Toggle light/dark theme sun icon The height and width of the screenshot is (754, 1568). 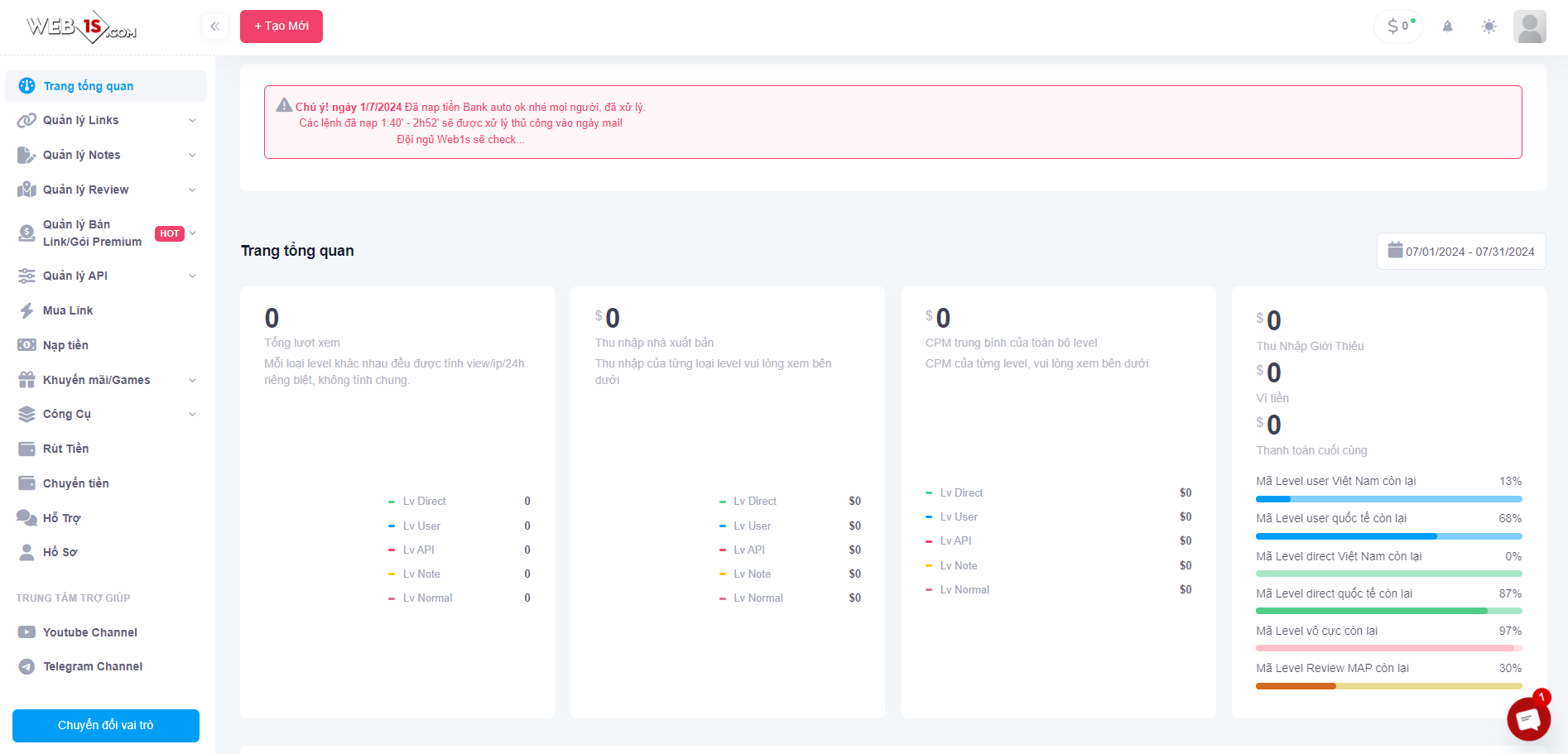[x=1489, y=26]
